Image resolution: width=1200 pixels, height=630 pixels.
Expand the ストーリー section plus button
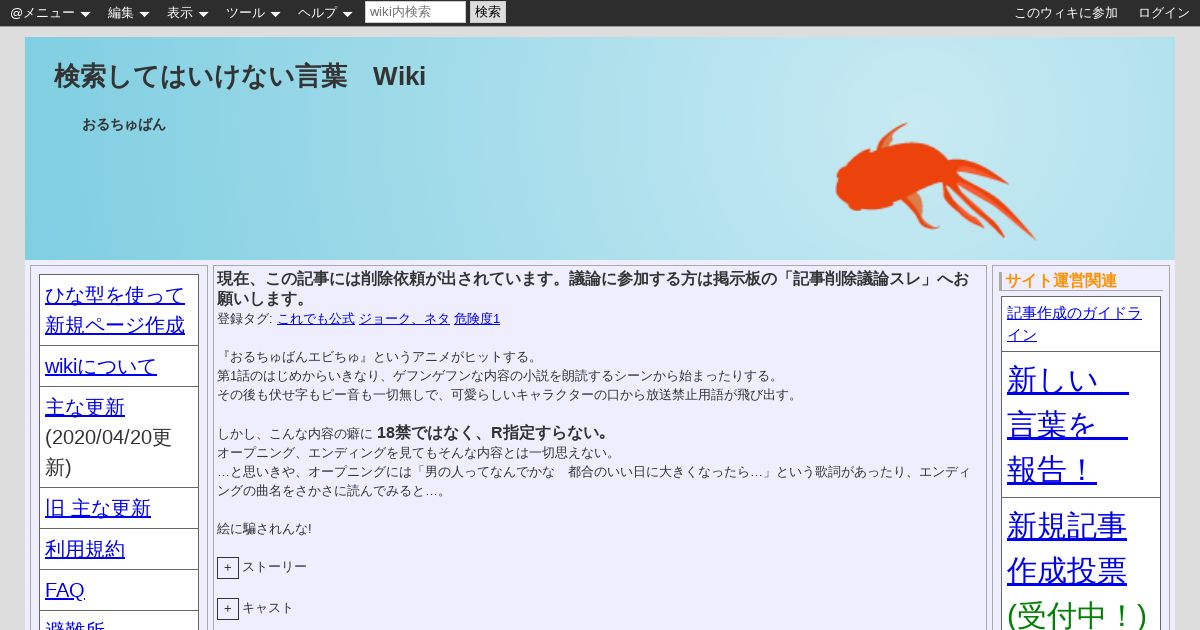pyautogui.click(x=228, y=568)
